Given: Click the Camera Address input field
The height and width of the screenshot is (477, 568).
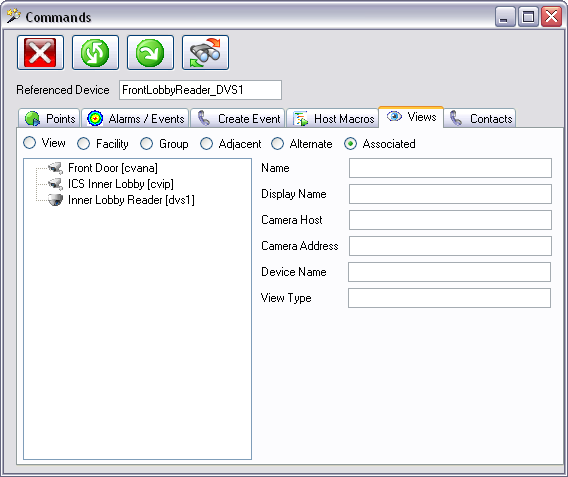Looking at the screenshot, I should click(450, 246).
